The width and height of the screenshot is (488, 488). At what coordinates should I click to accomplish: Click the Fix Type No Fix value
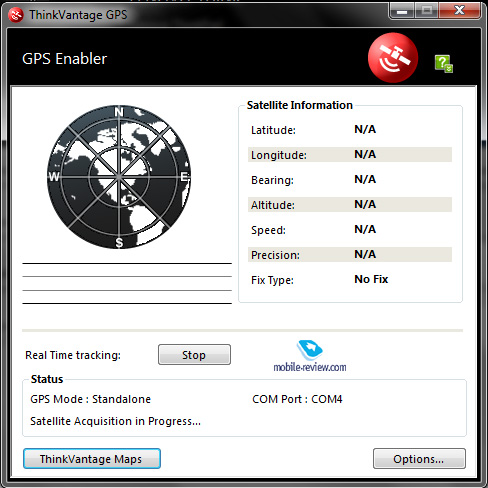pos(371,279)
